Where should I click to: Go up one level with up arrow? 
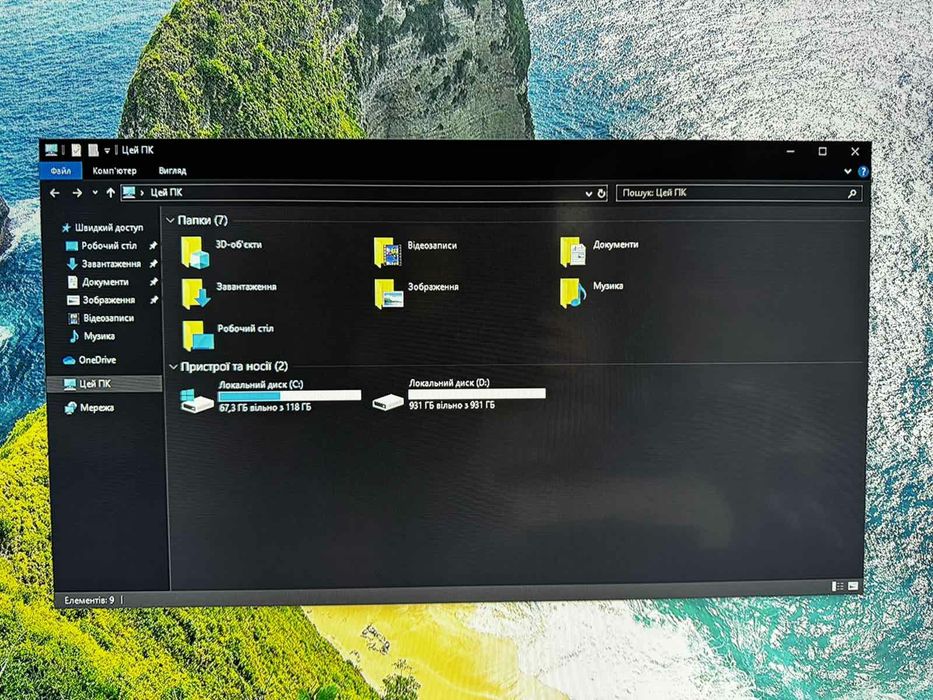pos(111,193)
